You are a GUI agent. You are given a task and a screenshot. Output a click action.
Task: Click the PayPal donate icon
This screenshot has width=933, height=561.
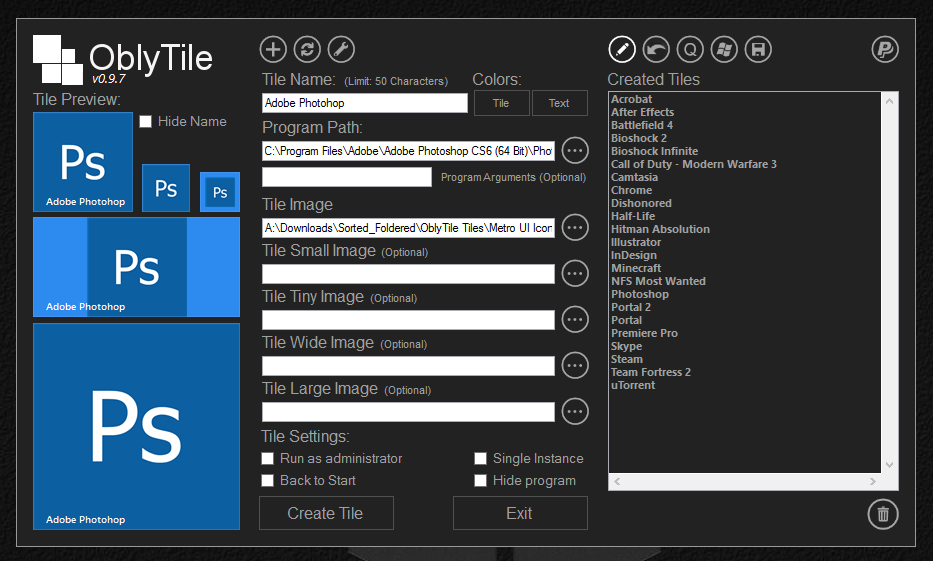pyautogui.click(x=885, y=49)
